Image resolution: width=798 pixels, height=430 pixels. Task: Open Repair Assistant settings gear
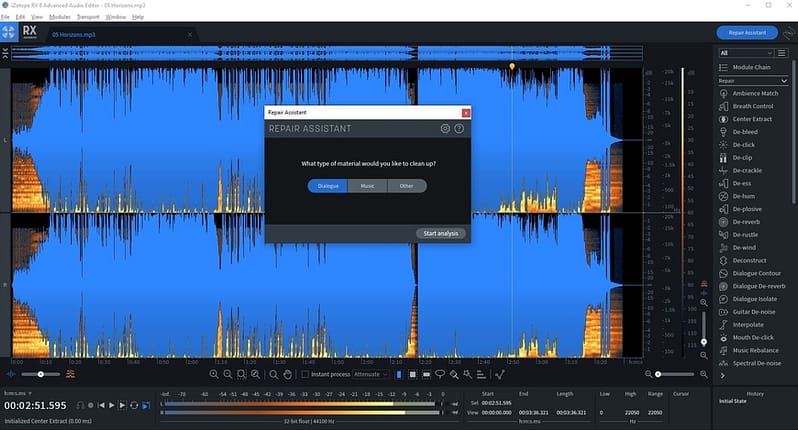click(x=445, y=129)
